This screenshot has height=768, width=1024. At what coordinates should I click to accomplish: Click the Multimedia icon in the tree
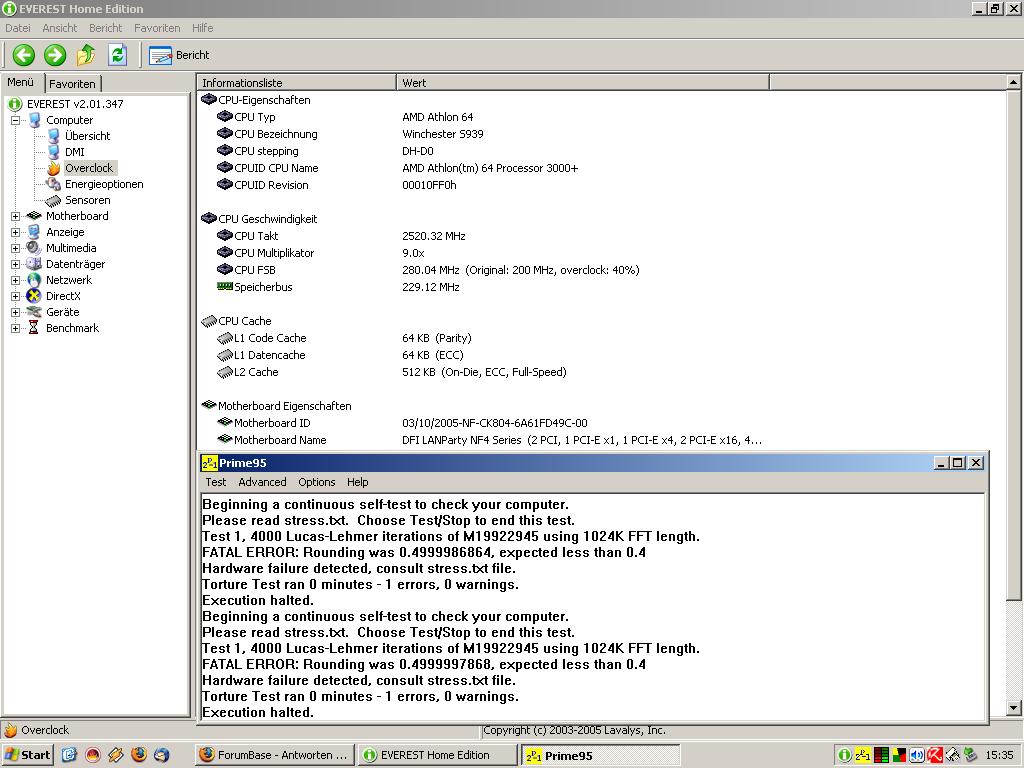(x=34, y=248)
